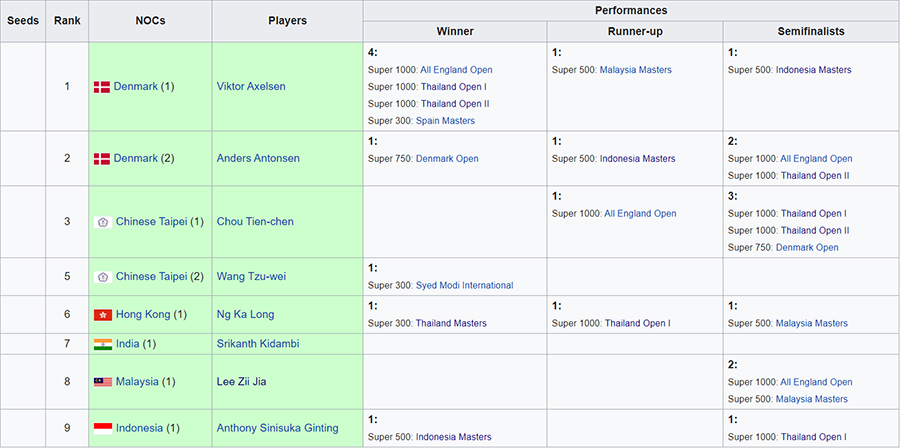The height and width of the screenshot is (448, 900).
Task: Open Chou Tien-chen player page
Action: point(255,221)
